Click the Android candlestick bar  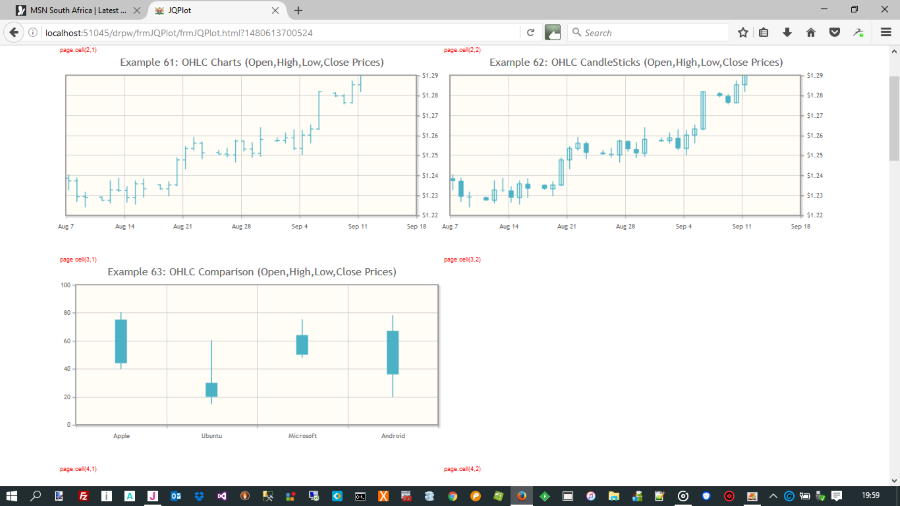tap(393, 352)
